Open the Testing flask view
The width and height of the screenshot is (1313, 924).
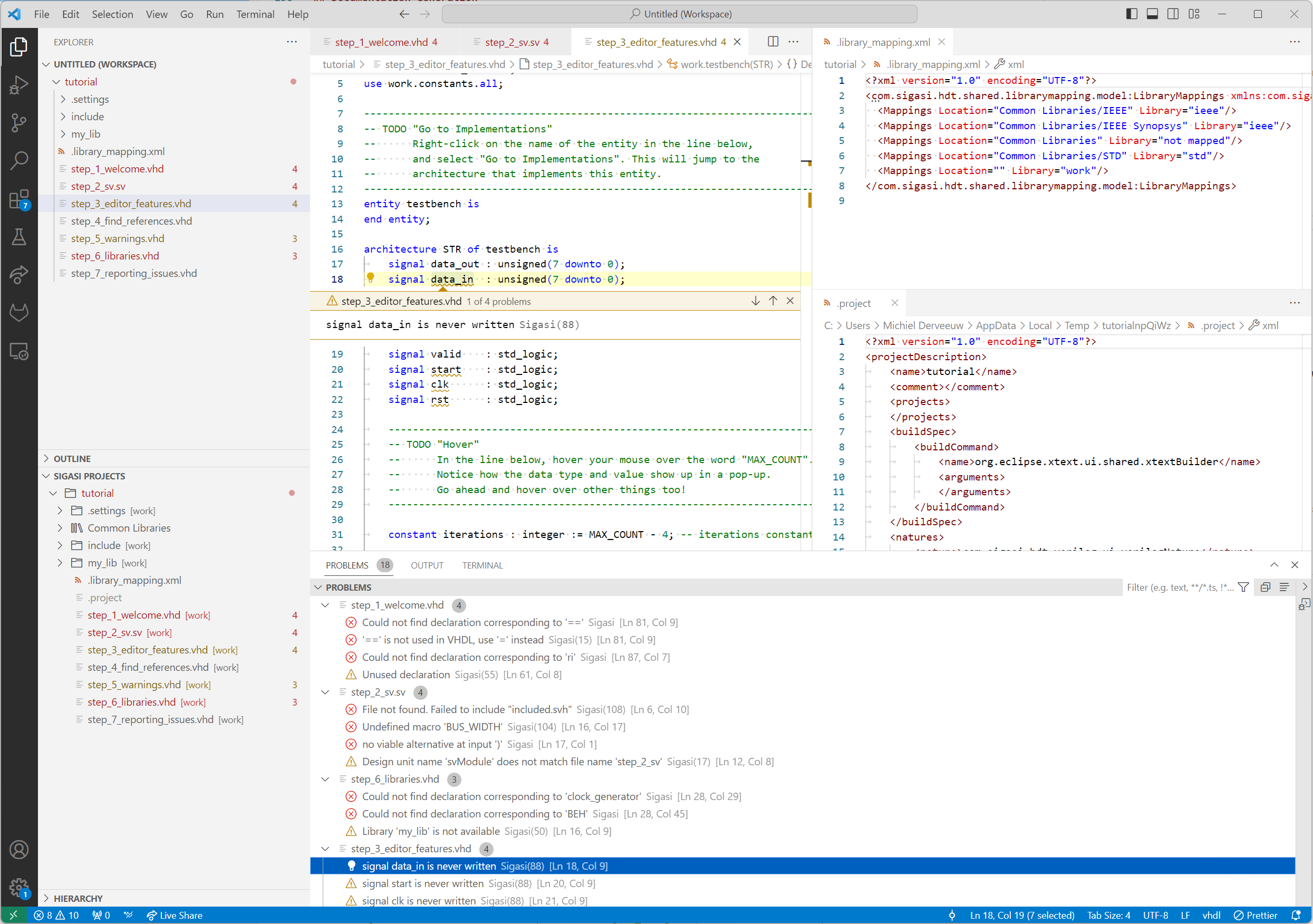(x=19, y=237)
